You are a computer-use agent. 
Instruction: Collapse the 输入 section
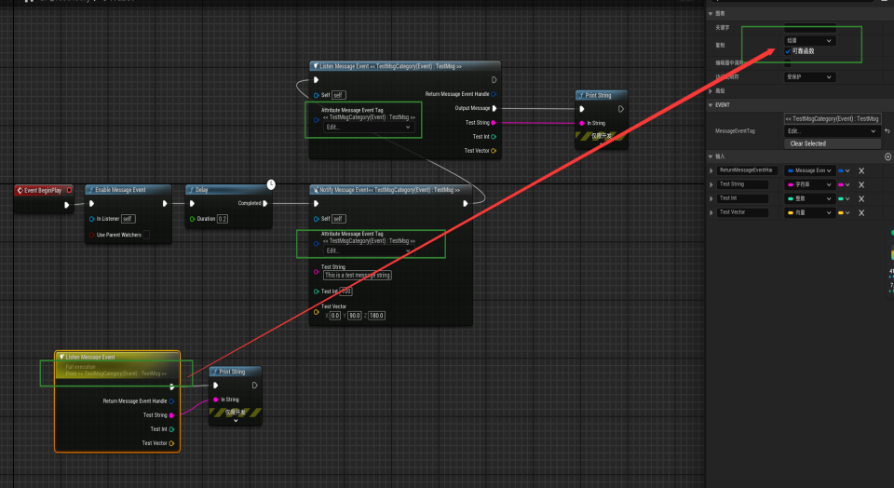pyautogui.click(x=710, y=156)
